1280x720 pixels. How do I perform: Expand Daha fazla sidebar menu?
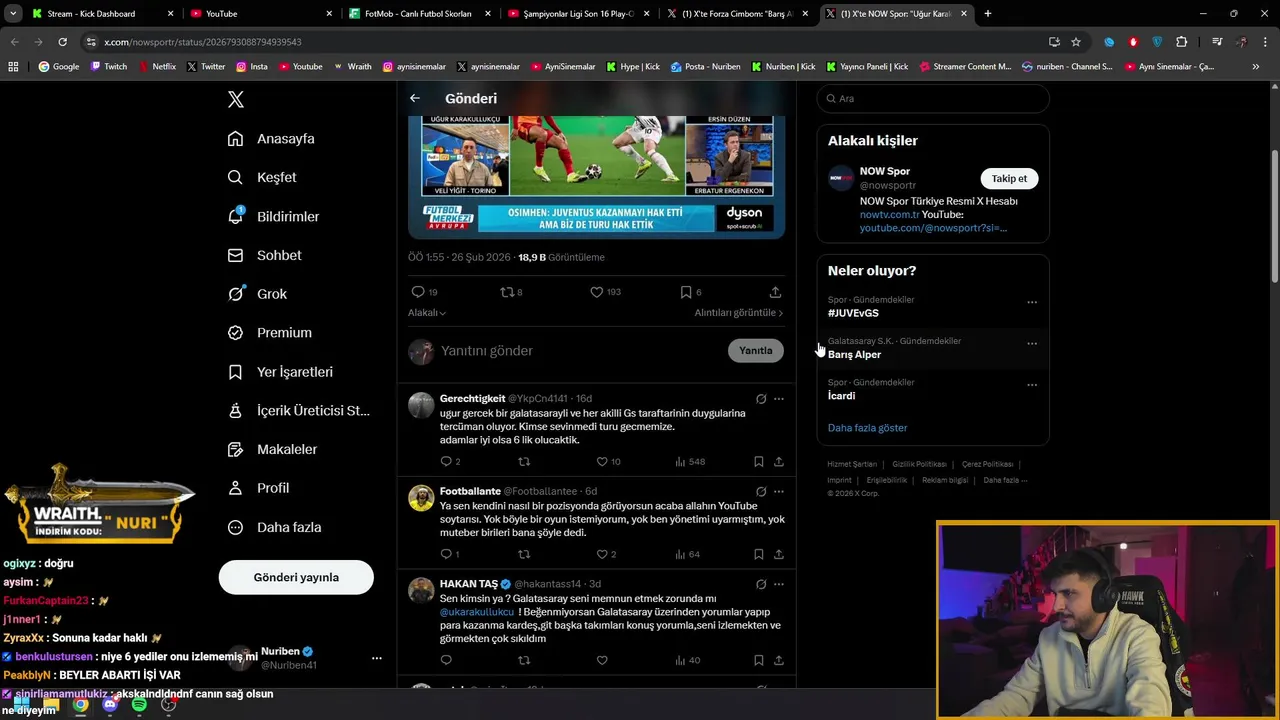[x=274, y=527]
